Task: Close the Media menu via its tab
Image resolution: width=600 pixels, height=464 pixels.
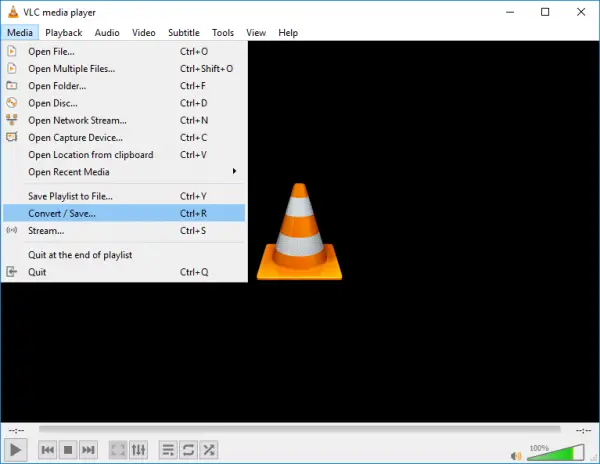Action: point(20,33)
